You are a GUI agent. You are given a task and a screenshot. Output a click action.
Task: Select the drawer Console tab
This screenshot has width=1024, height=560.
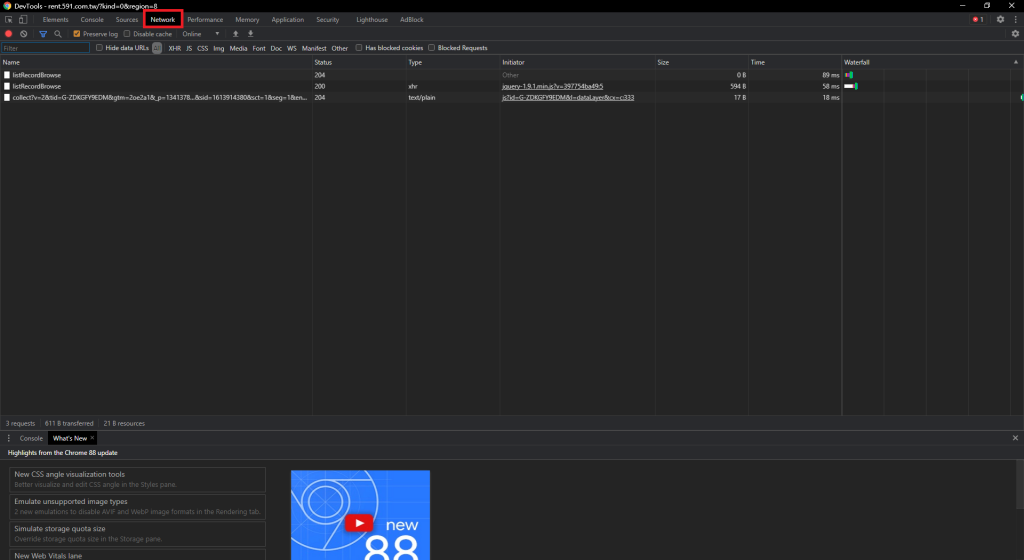pyautogui.click(x=31, y=439)
